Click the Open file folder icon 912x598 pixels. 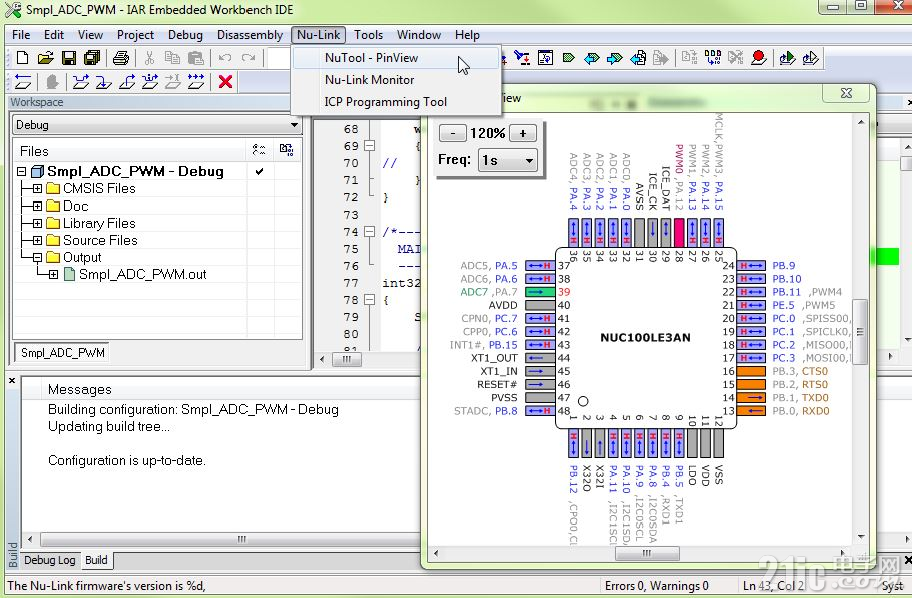pyautogui.click(x=45, y=58)
